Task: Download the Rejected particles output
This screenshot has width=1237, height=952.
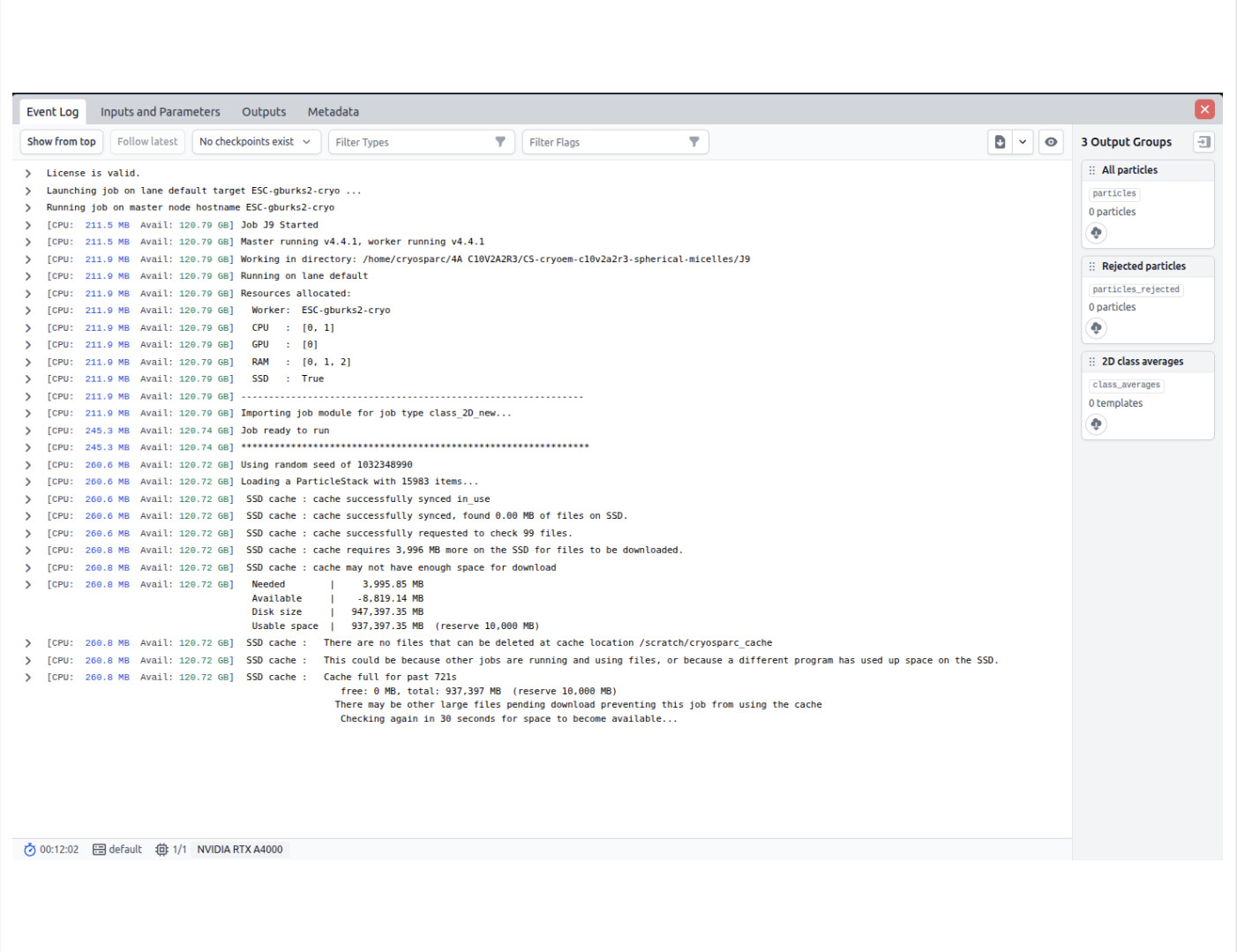Action: coord(1096,328)
